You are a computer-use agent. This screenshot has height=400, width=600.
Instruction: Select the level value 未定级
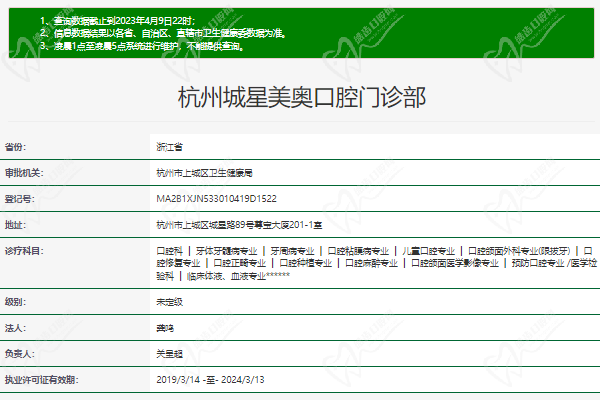click(x=170, y=302)
